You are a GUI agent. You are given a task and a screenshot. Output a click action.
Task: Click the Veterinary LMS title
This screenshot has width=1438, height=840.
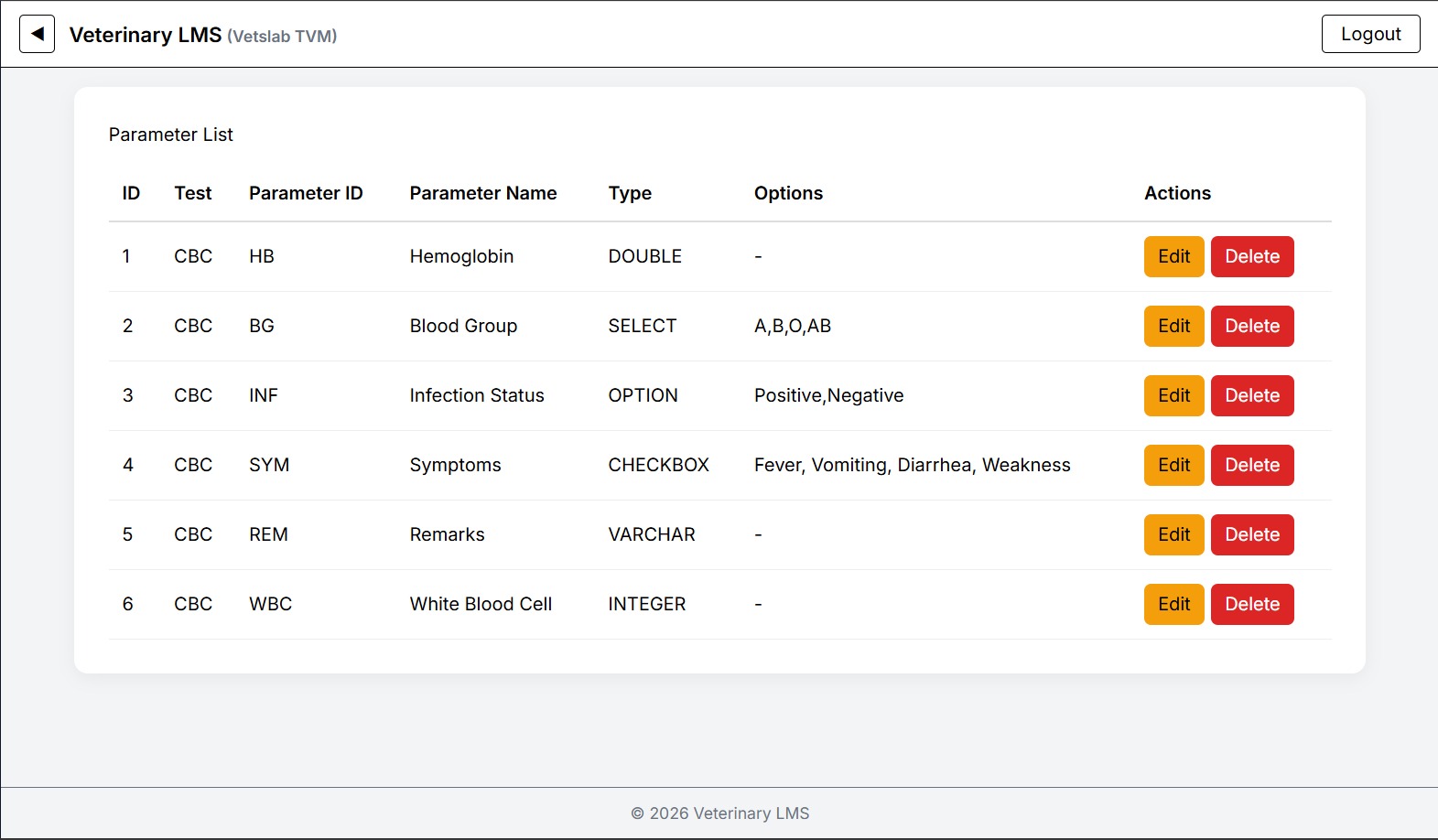click(146, 35)
